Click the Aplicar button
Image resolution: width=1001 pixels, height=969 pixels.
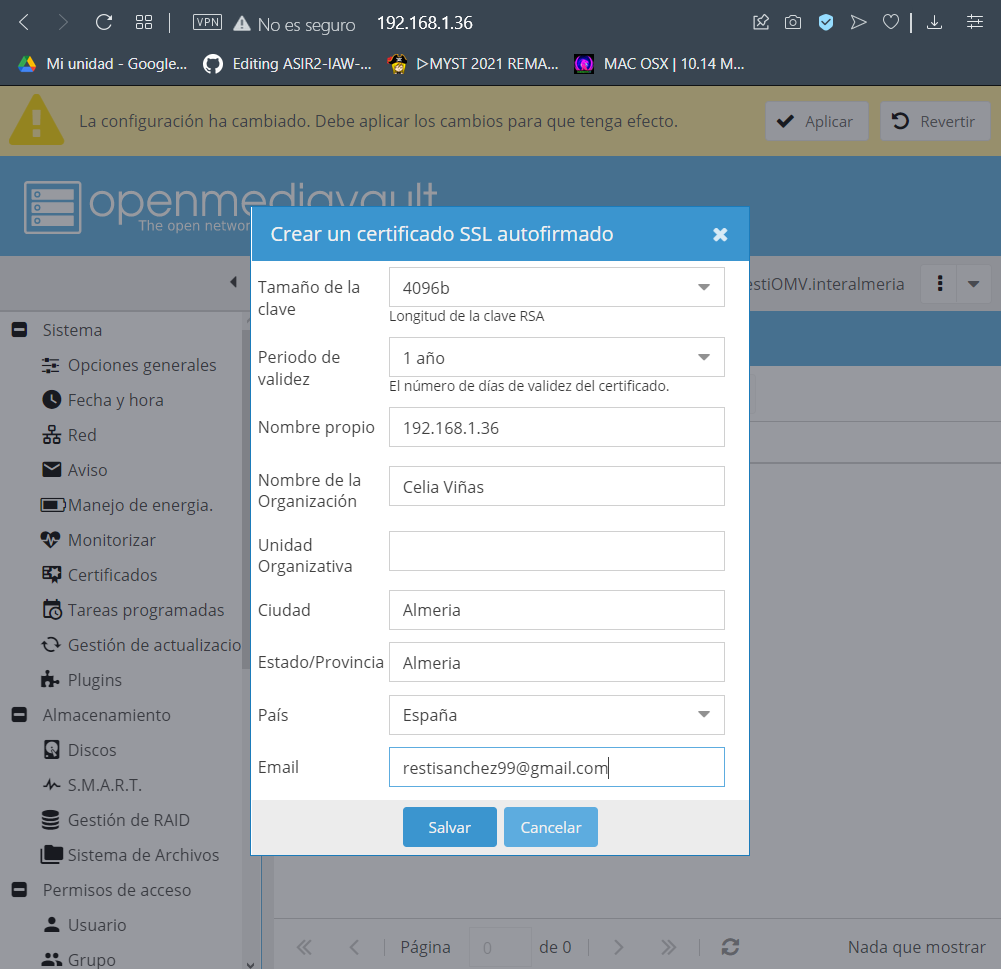coord(817,121)
